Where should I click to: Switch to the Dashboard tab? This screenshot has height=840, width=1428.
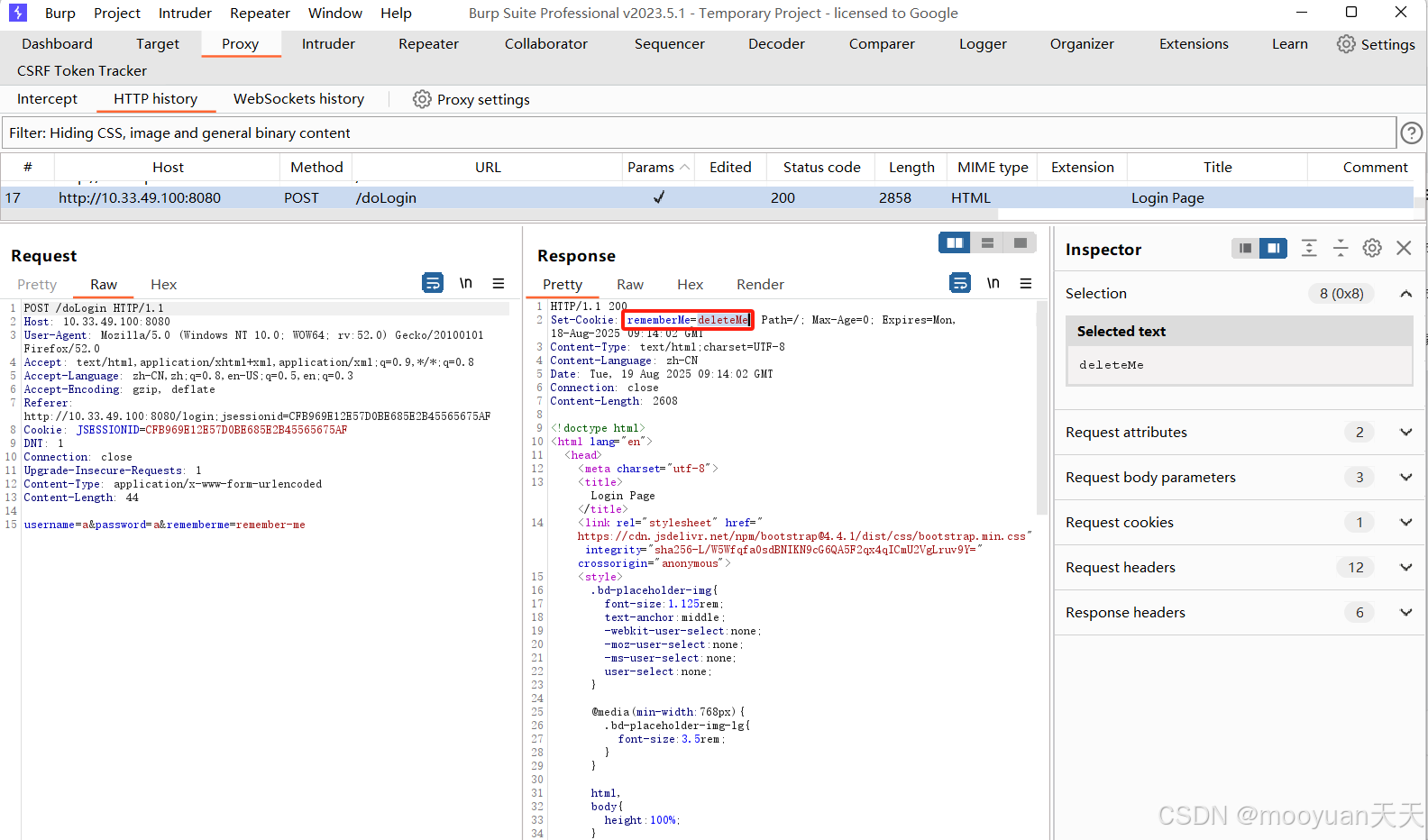57,43
